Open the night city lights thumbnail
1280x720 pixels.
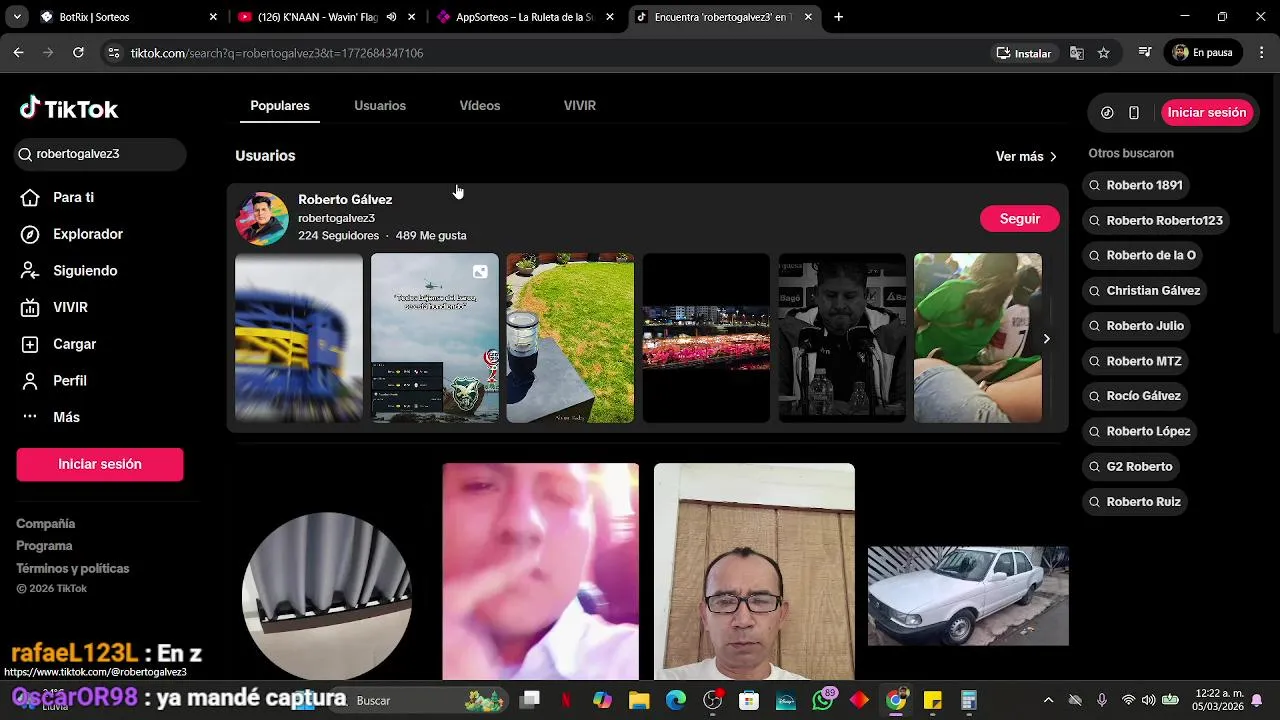point(706,338)
